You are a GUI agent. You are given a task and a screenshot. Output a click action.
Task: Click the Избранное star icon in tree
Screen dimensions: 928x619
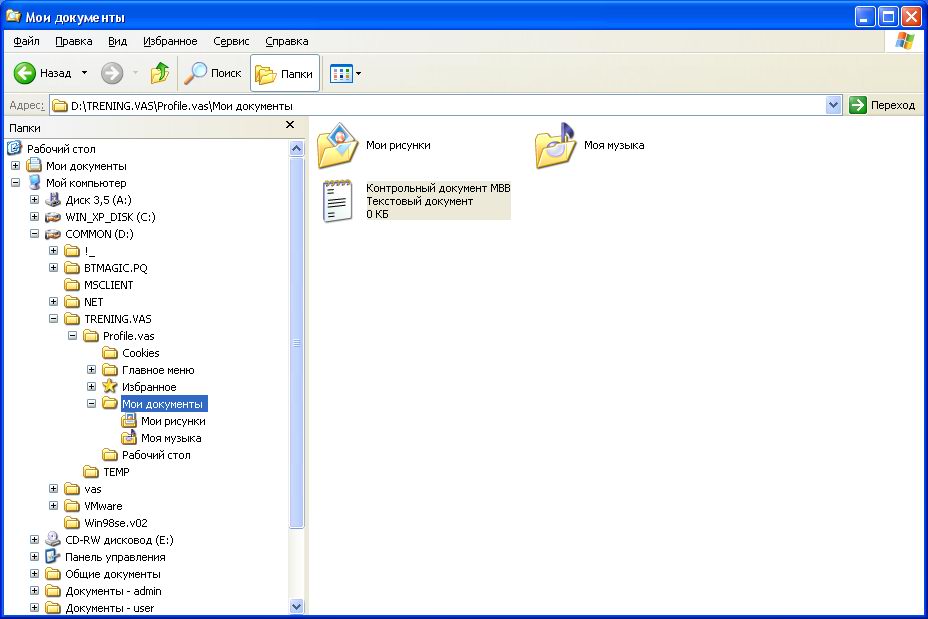109,386
